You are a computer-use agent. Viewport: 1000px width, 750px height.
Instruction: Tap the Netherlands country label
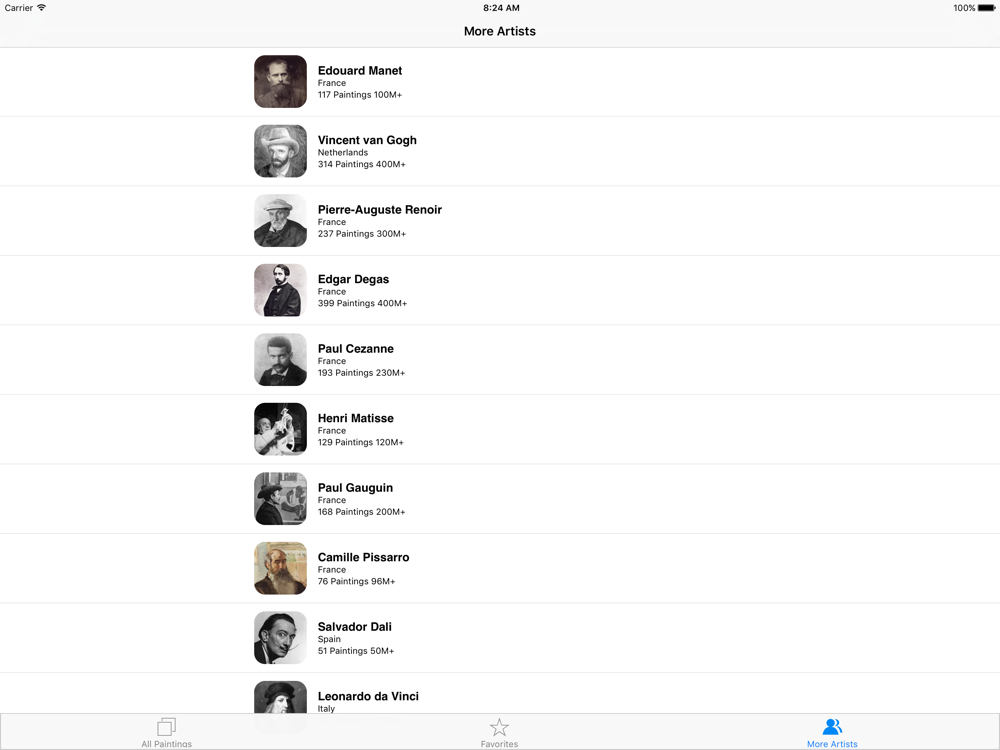(343, 152)
